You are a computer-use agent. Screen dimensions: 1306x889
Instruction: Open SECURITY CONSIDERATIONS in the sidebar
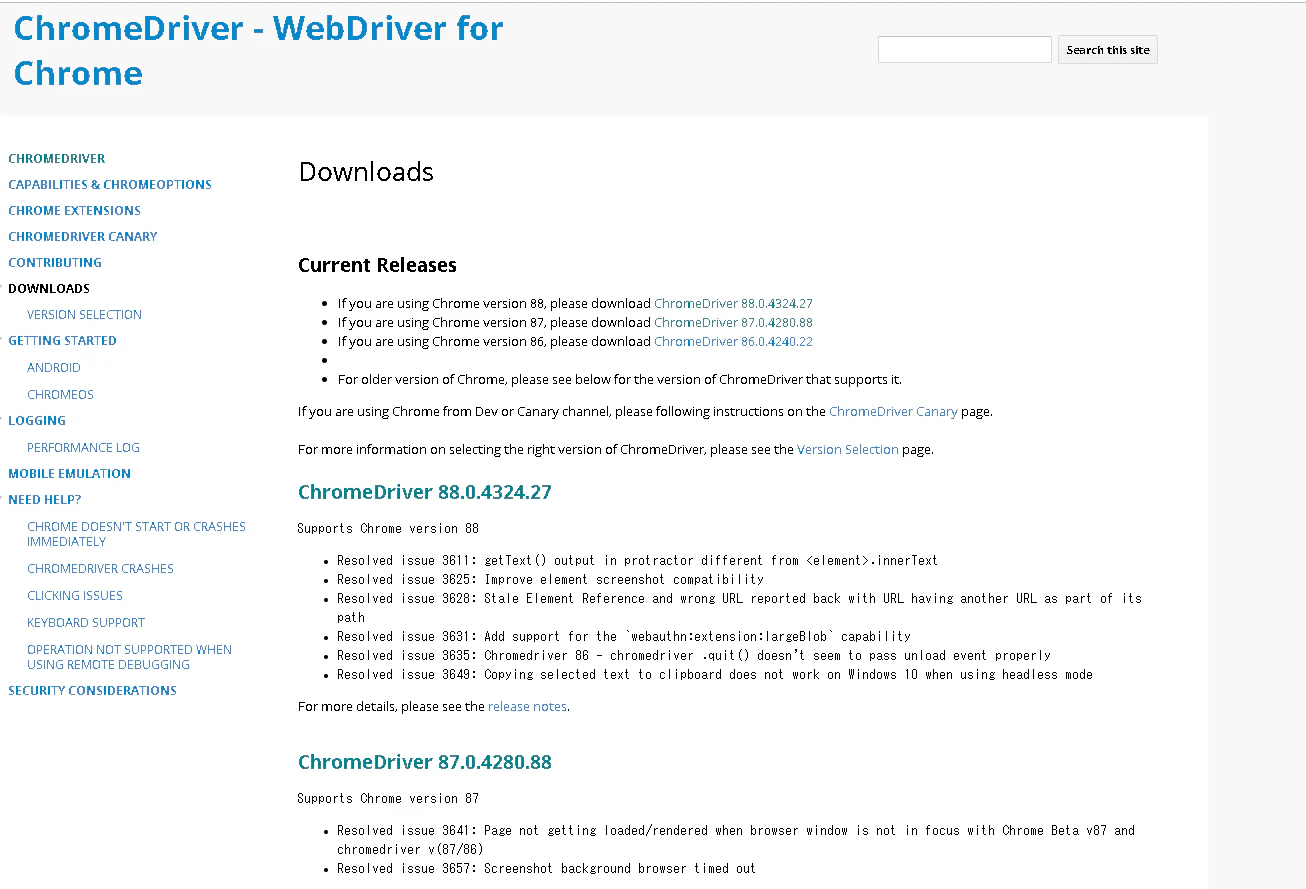(x=92, y=690)
